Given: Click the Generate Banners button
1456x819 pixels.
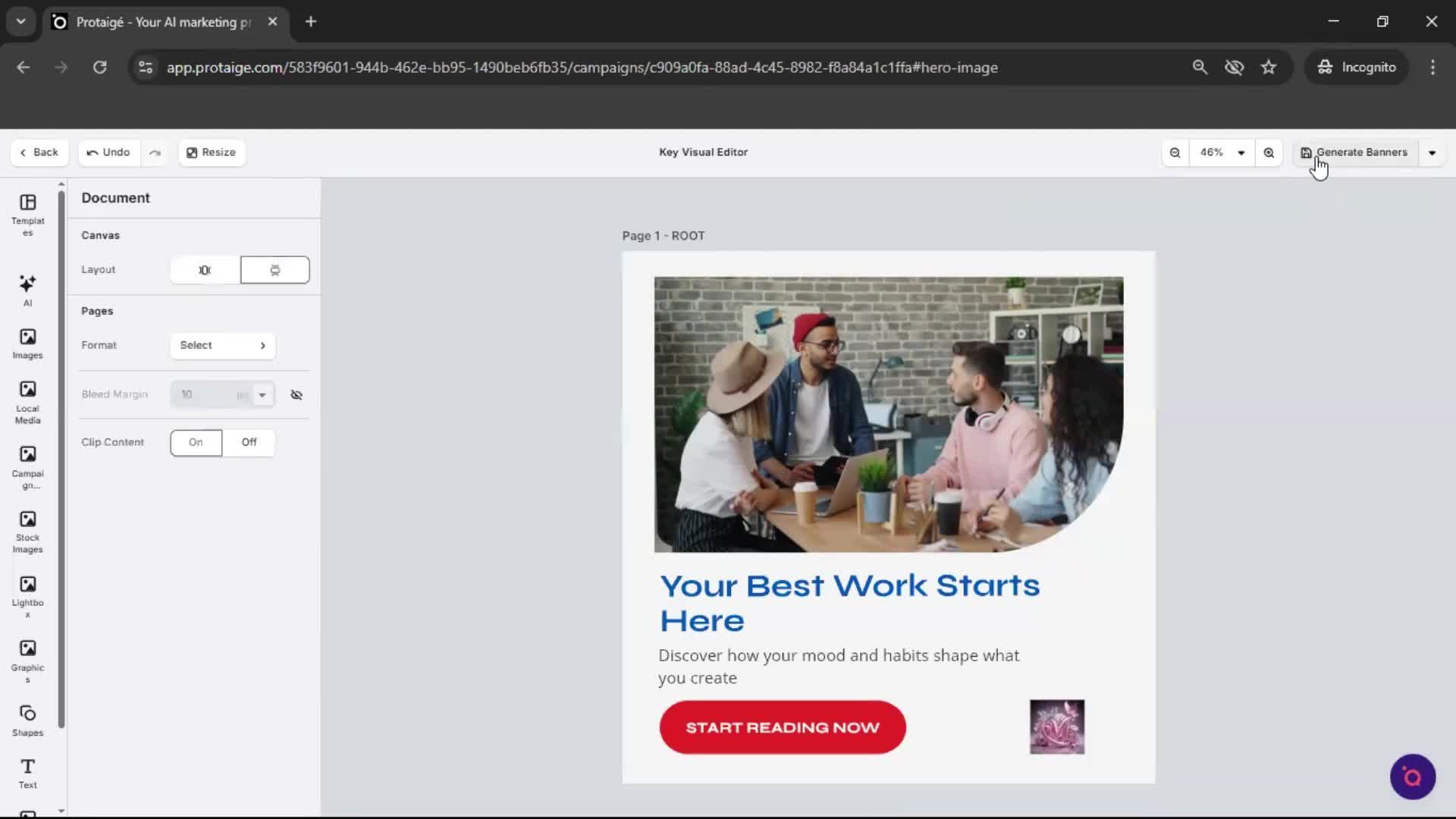Looking at the screenshot, I should click(1354, 152).
